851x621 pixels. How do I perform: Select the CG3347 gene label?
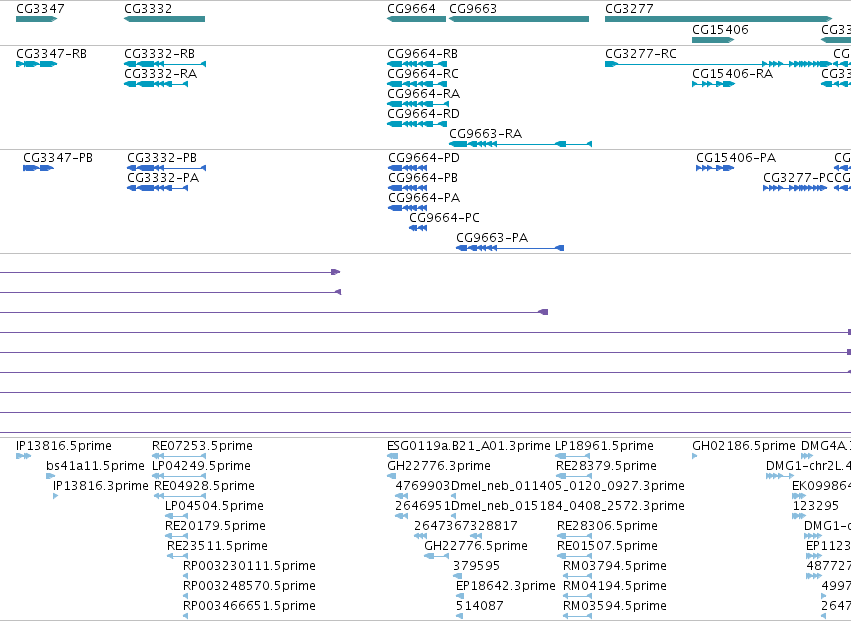coord(40,9)
